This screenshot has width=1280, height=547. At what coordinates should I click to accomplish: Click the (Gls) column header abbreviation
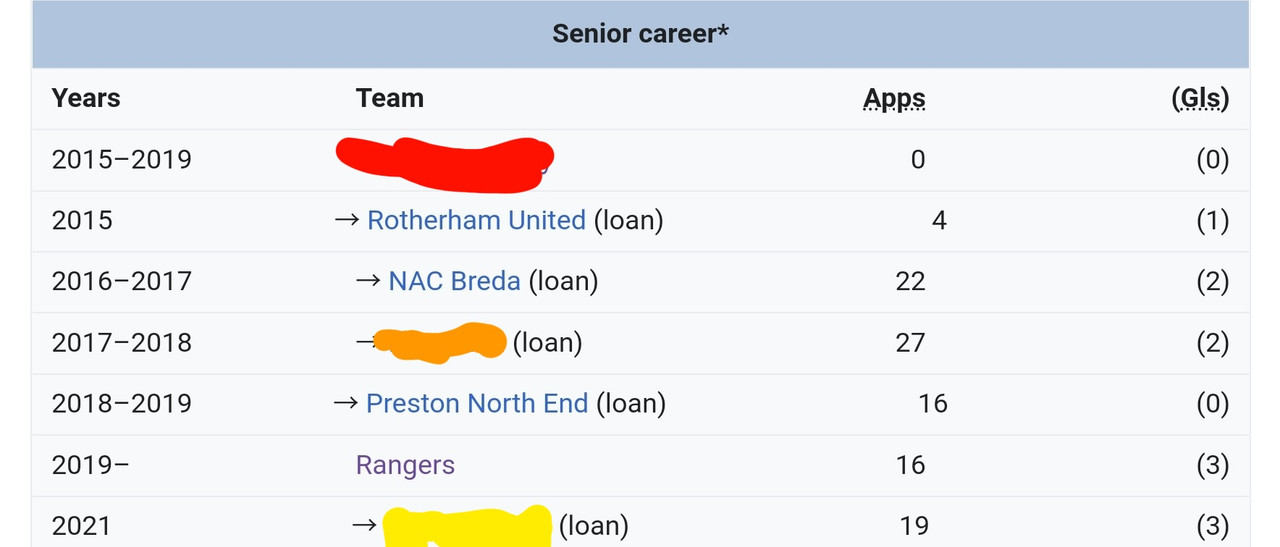coord(1200,98)
